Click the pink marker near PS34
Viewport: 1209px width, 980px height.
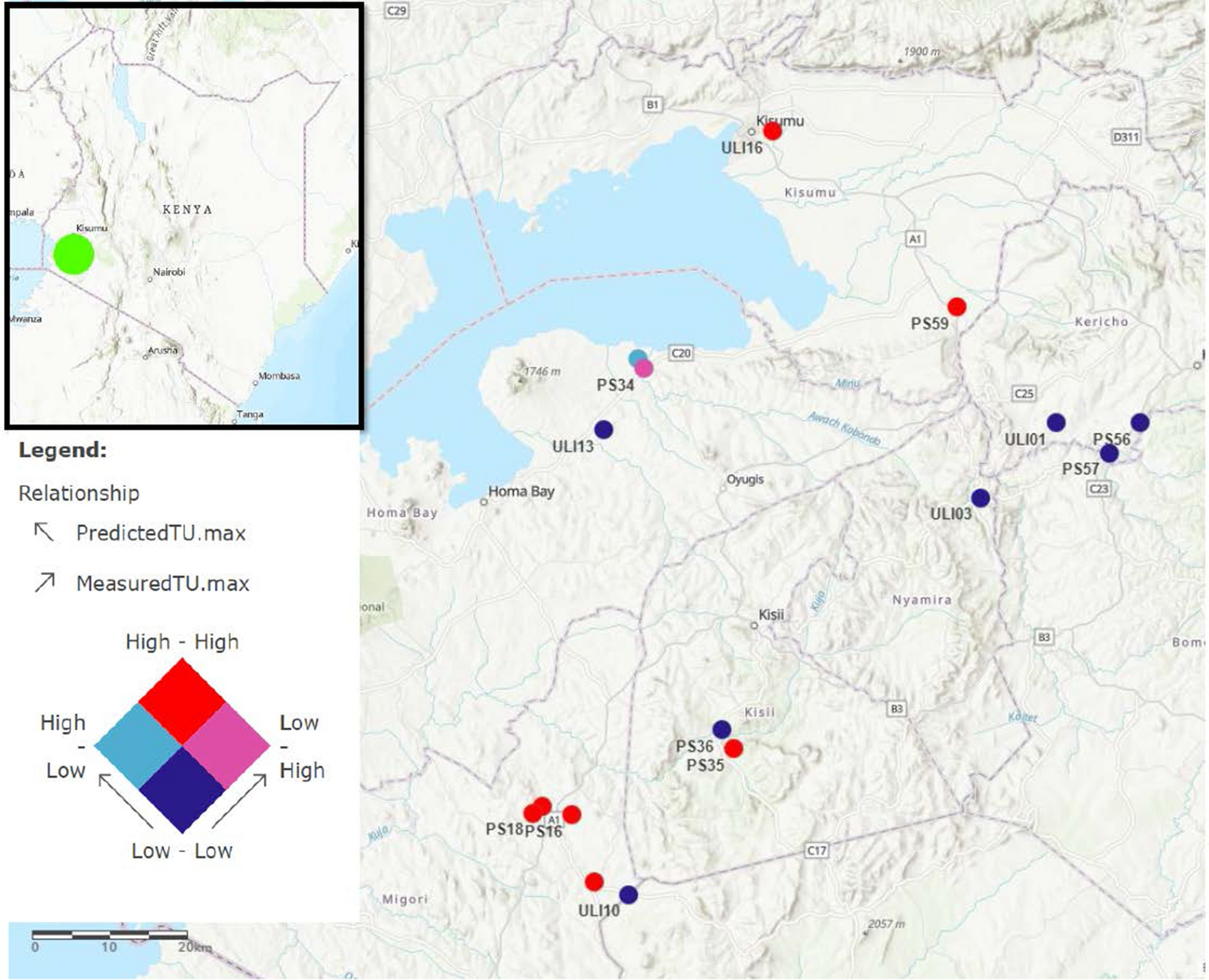click(643, 369)
